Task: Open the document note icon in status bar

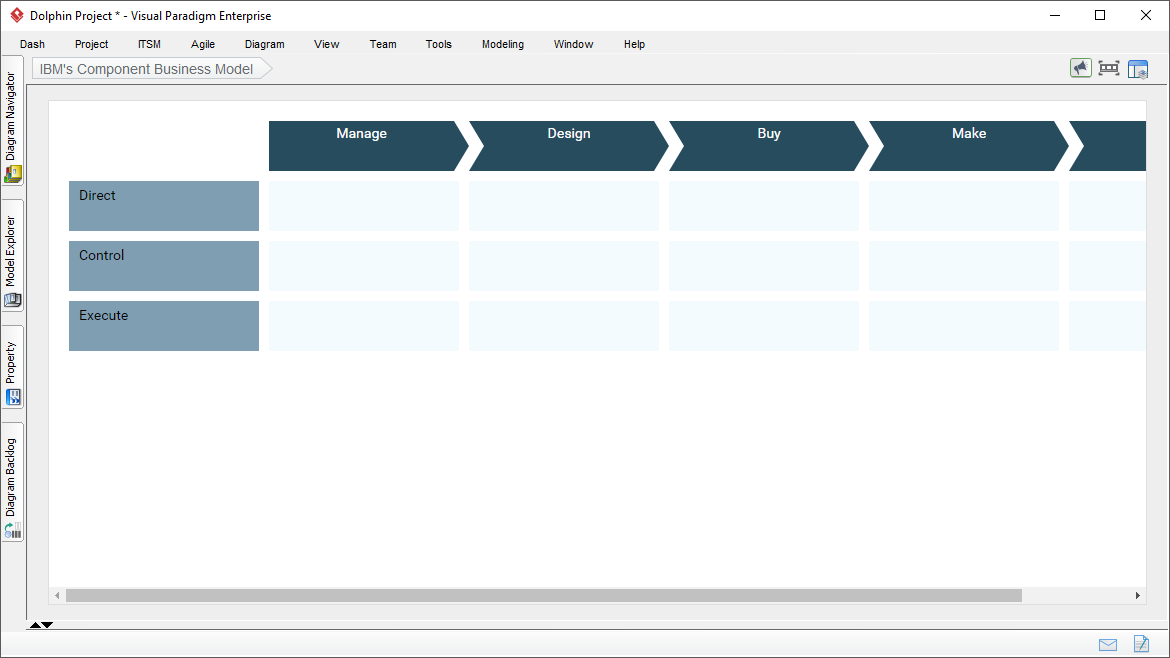Action: [x=1141, y=643]
